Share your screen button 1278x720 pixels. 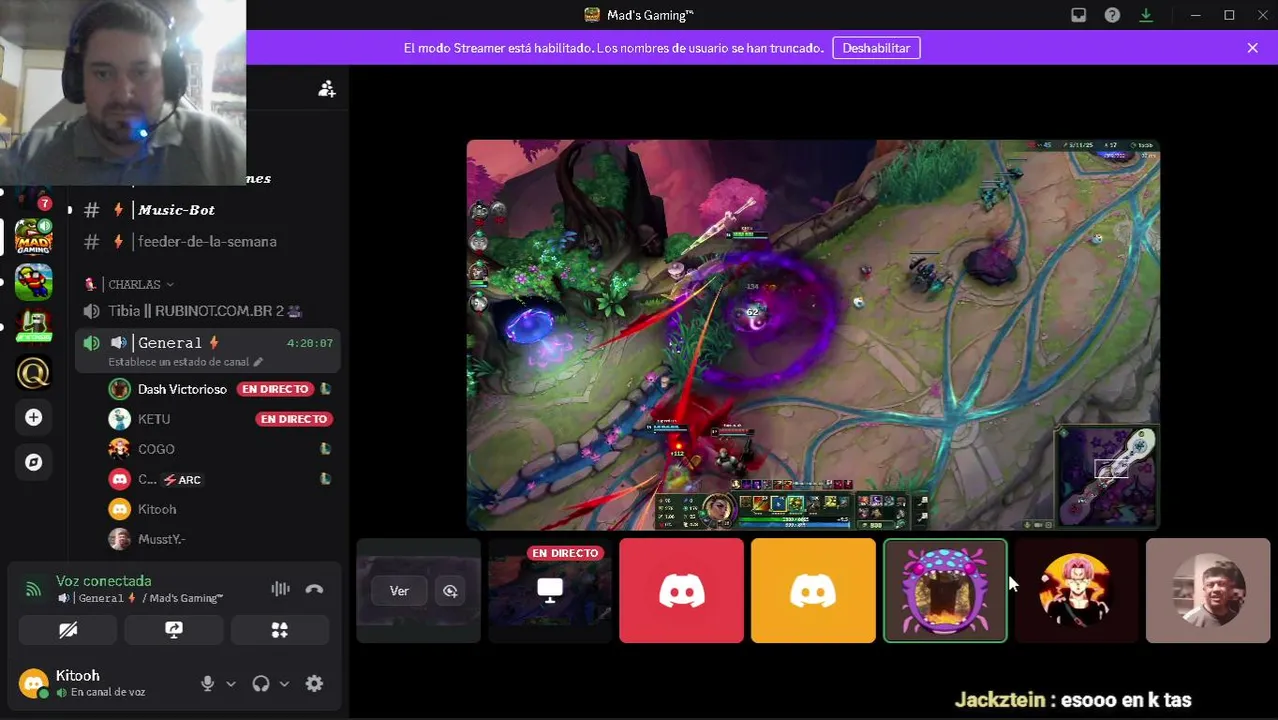click(174, 630)
